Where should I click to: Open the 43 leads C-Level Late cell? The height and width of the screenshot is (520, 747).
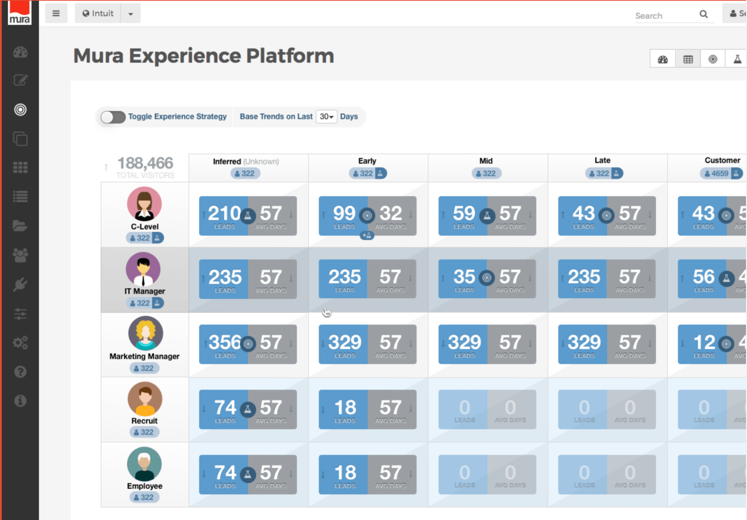[606, 216]
